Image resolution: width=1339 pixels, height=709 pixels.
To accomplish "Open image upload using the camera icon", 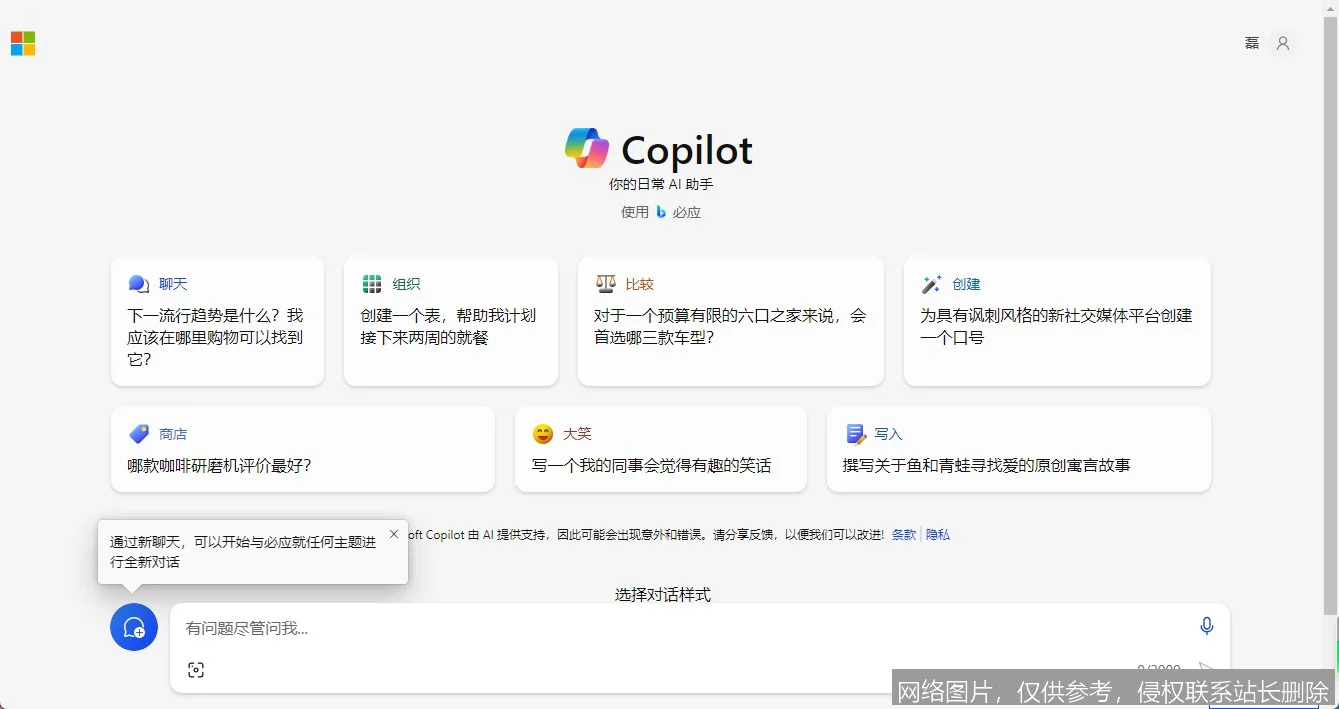I will pyautogui.click(x=196, y=669).
